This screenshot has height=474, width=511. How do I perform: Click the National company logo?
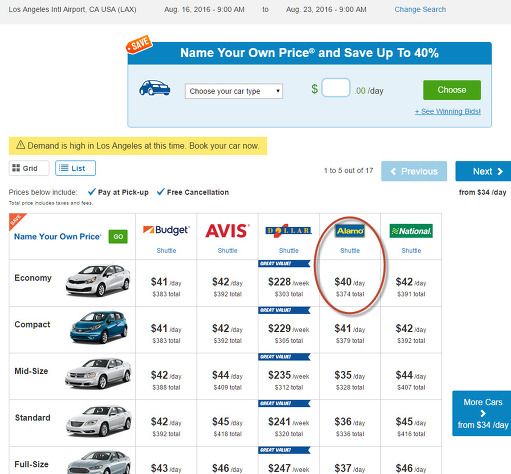pyautogui.click(x=411, y=231)
